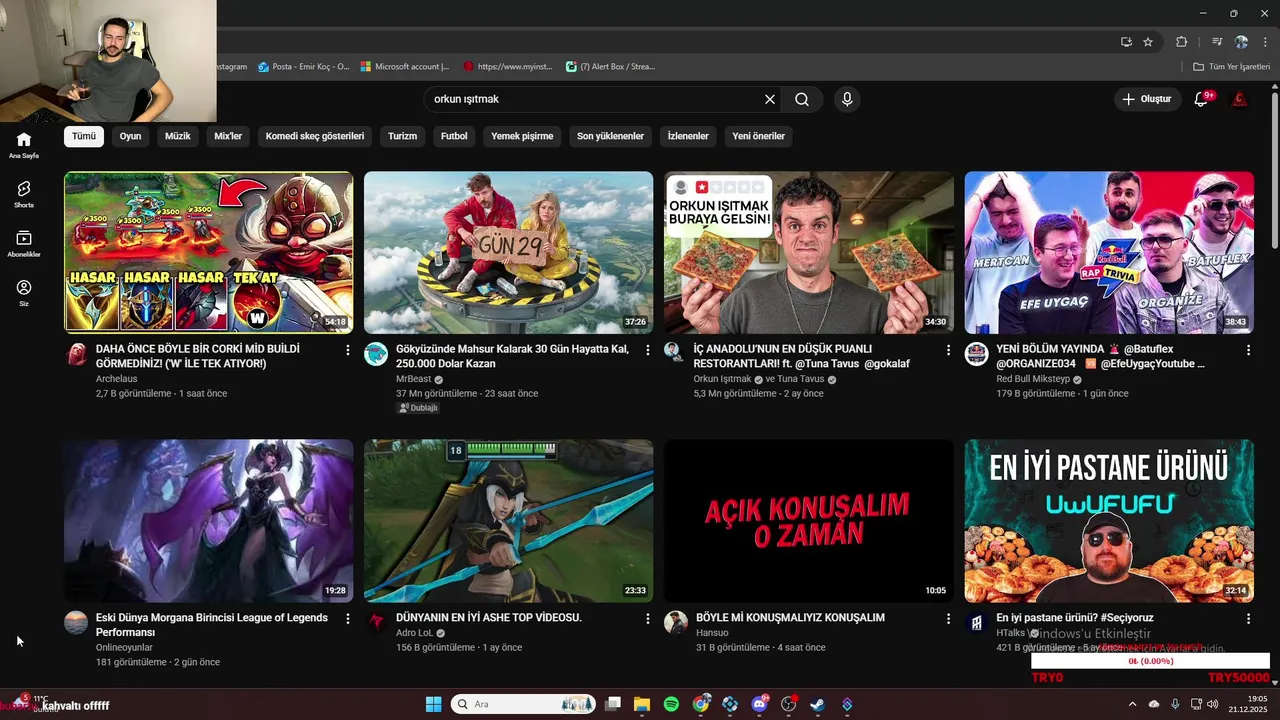Select the Son yüklenenler chip
Screen dimensions: 1280x720
pos(610,136)
